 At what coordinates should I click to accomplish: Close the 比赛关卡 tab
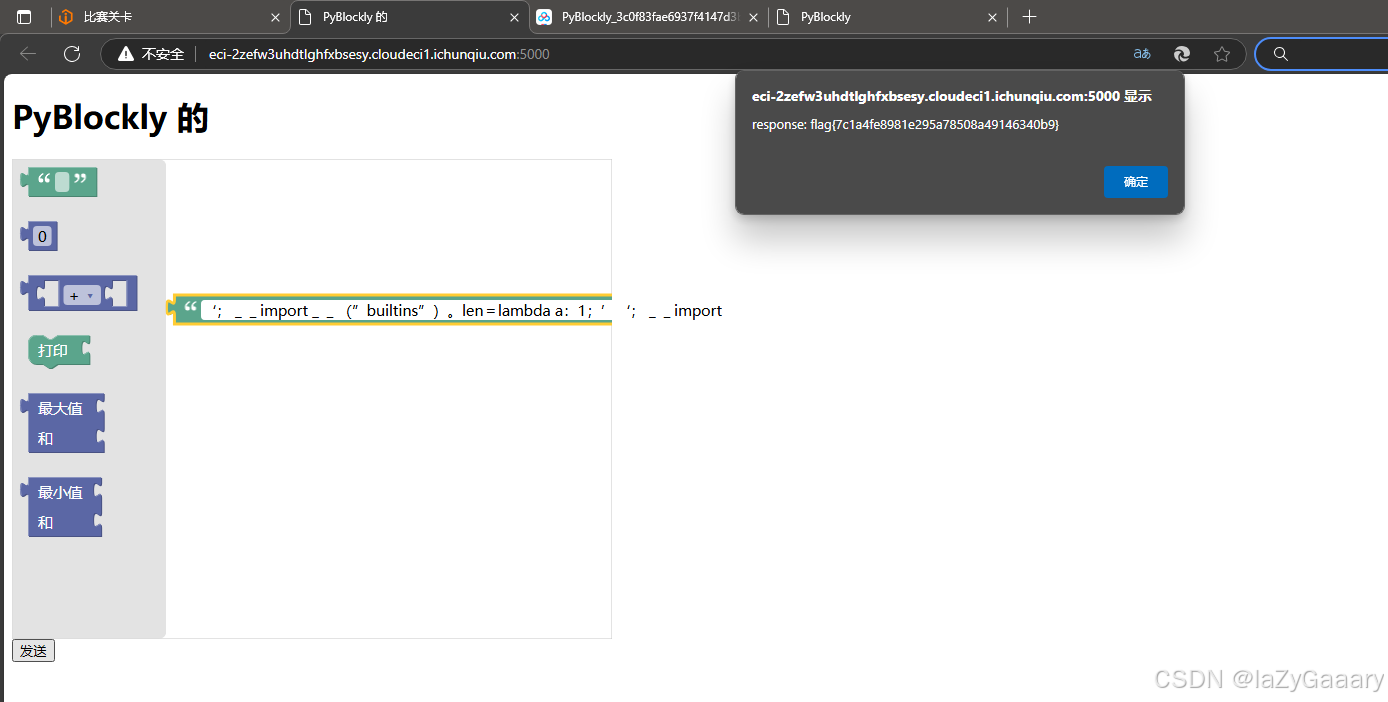[x=276, y=17]
